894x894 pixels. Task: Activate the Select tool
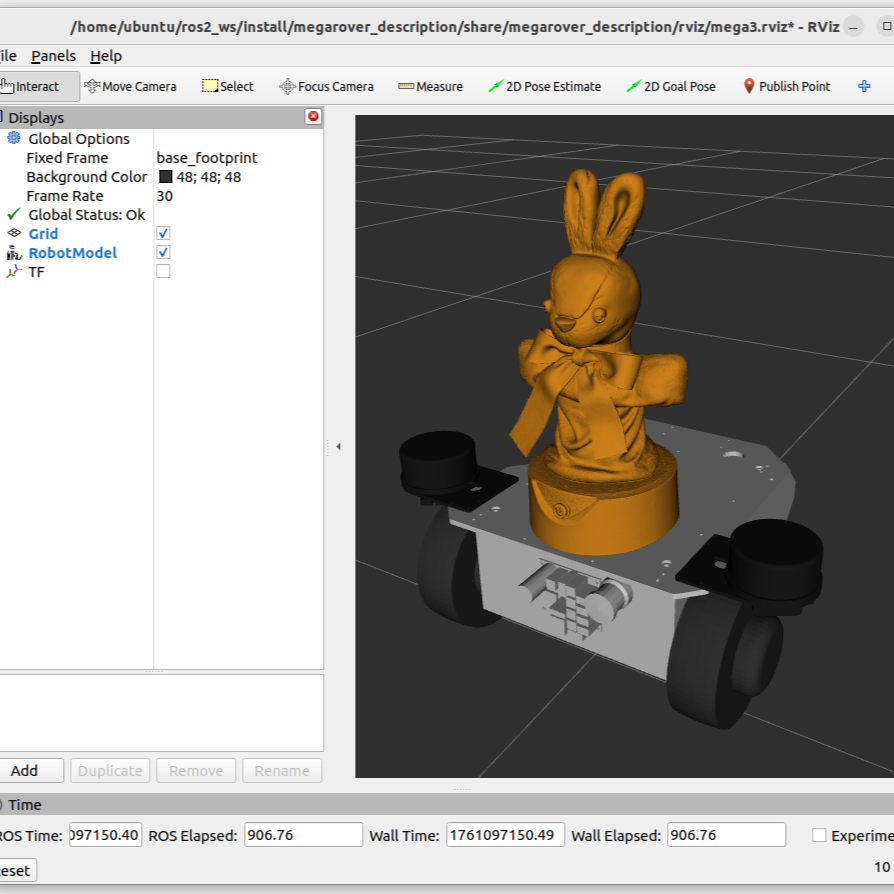pyautogui.click(x=228, y=86)
